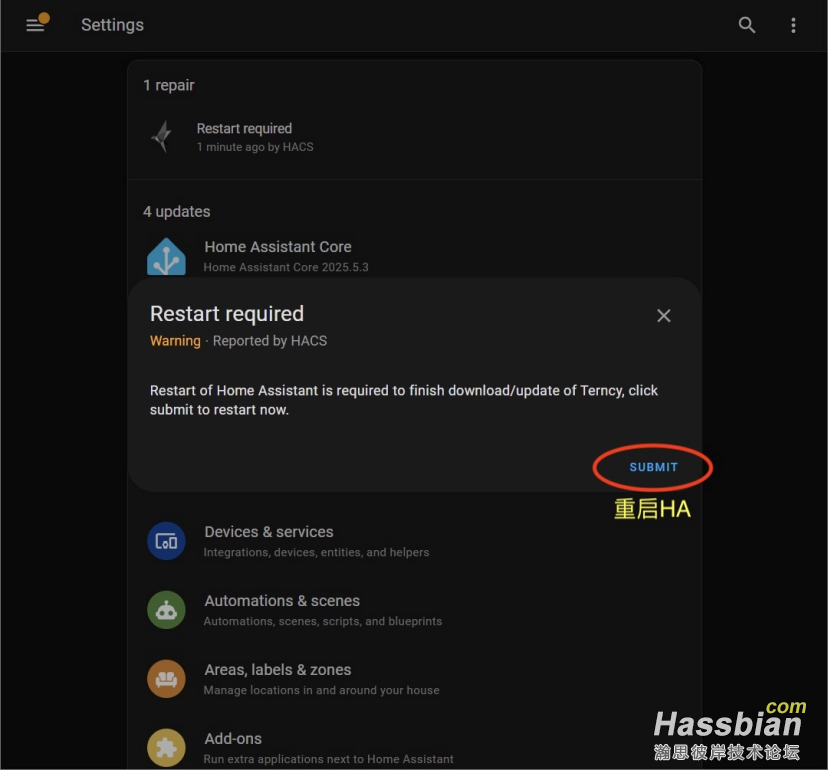Click 'Run extra applications next to Home Assistant'
Image resolution: width=828 pixels, height=770 pixels.
coord(328,759)
